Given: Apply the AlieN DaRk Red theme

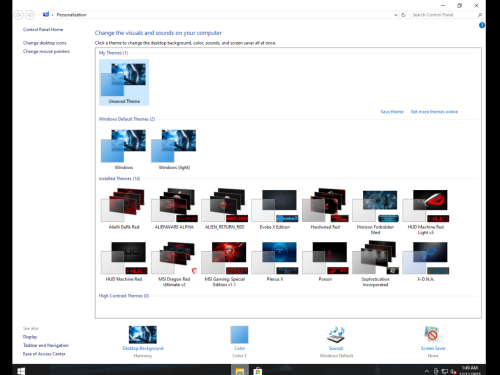Looking at the screenshot, I should 124,208.
